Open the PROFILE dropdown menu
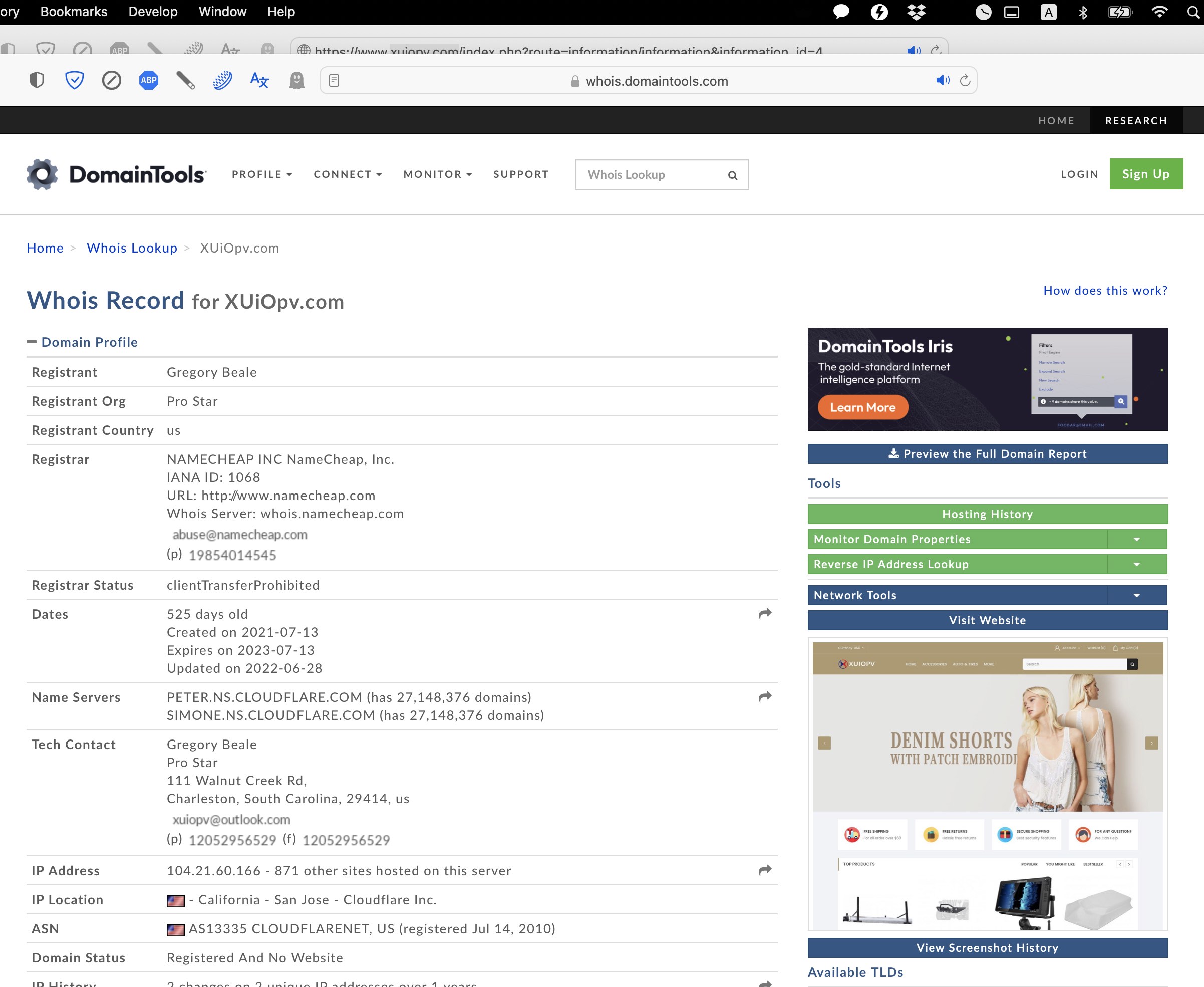1204x987 pixels. pyautogui.click(x=262, y=174)
